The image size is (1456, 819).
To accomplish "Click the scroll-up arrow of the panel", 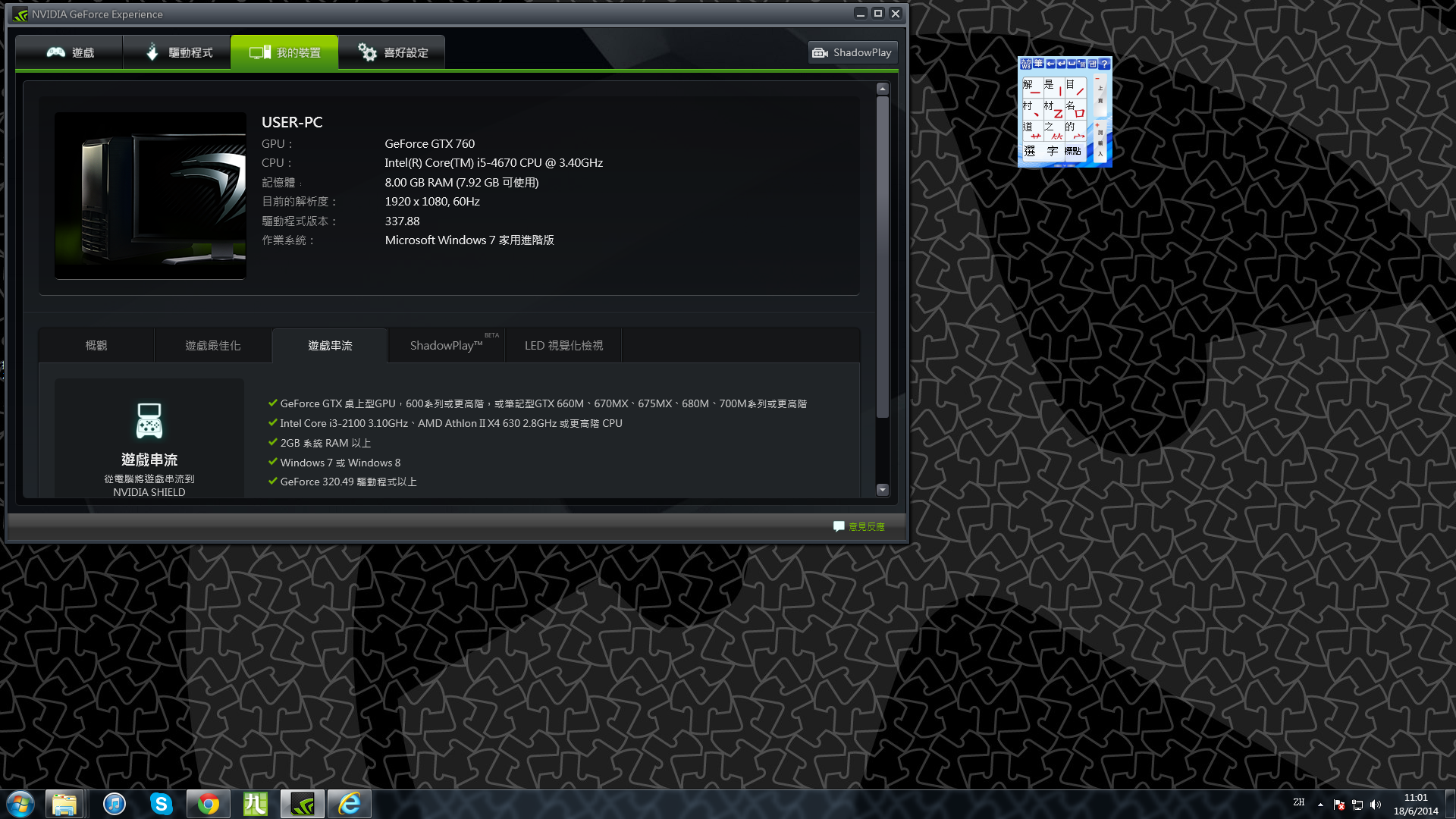I will (882, 89).
